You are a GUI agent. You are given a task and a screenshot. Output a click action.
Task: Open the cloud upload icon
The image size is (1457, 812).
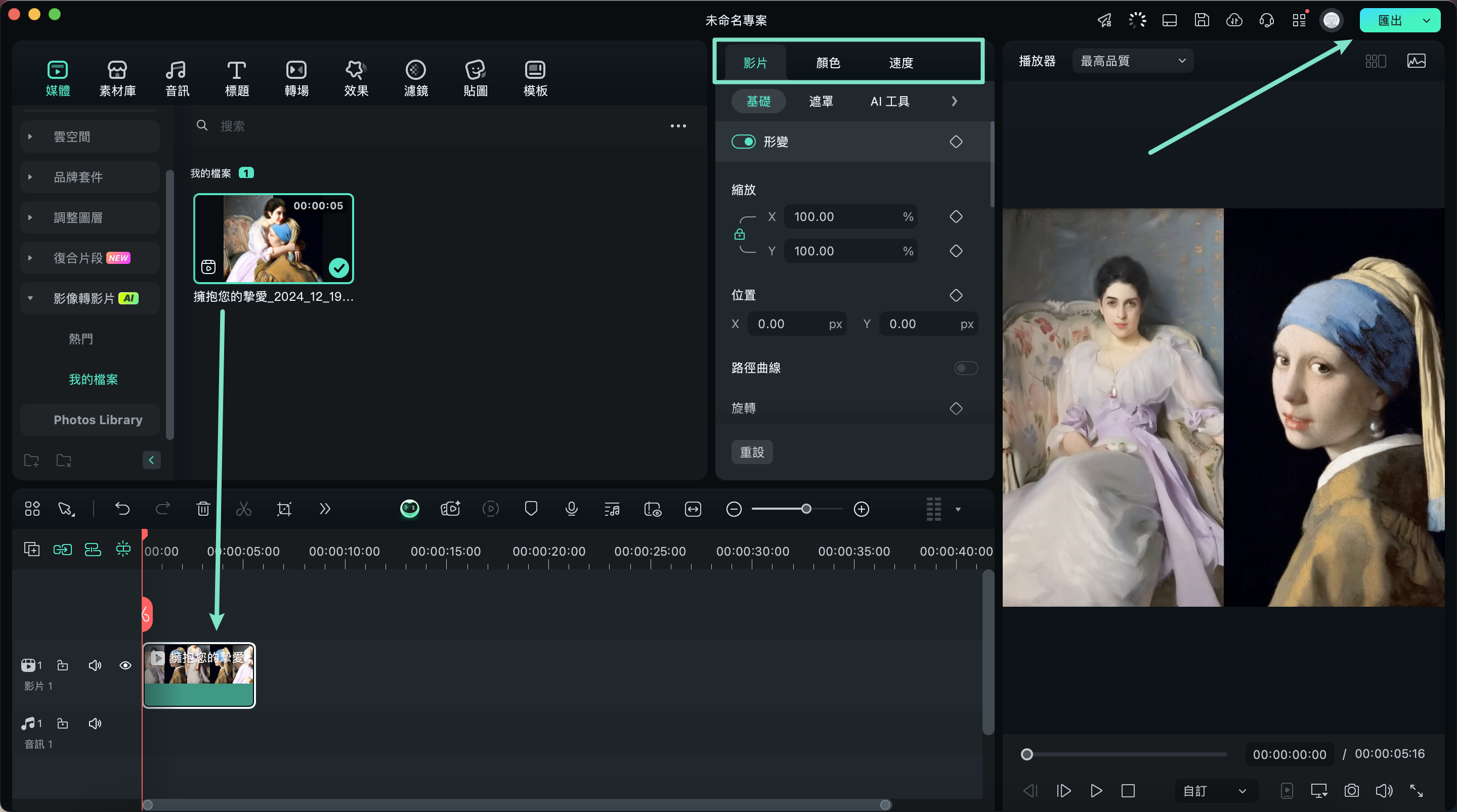1234,20
